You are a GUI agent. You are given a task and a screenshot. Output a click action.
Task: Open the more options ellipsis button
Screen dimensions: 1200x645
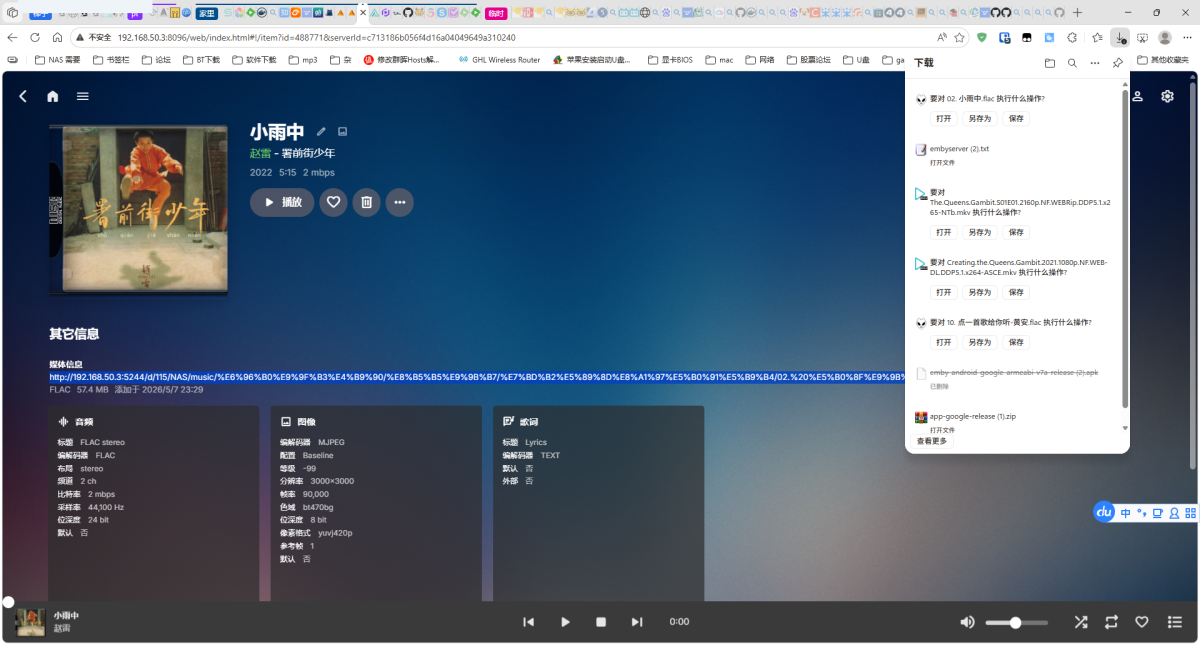(x=400, y=202)
